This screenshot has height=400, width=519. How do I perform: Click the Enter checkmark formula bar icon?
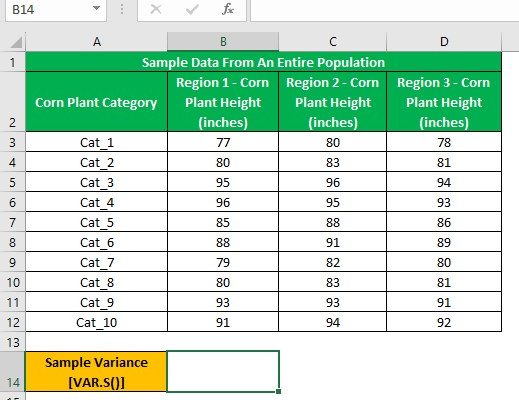point(192,9)
